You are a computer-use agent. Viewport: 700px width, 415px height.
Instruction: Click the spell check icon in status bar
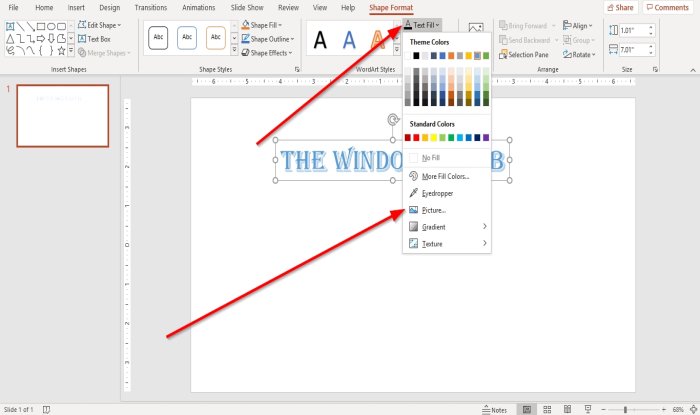(x=46, y=409)
